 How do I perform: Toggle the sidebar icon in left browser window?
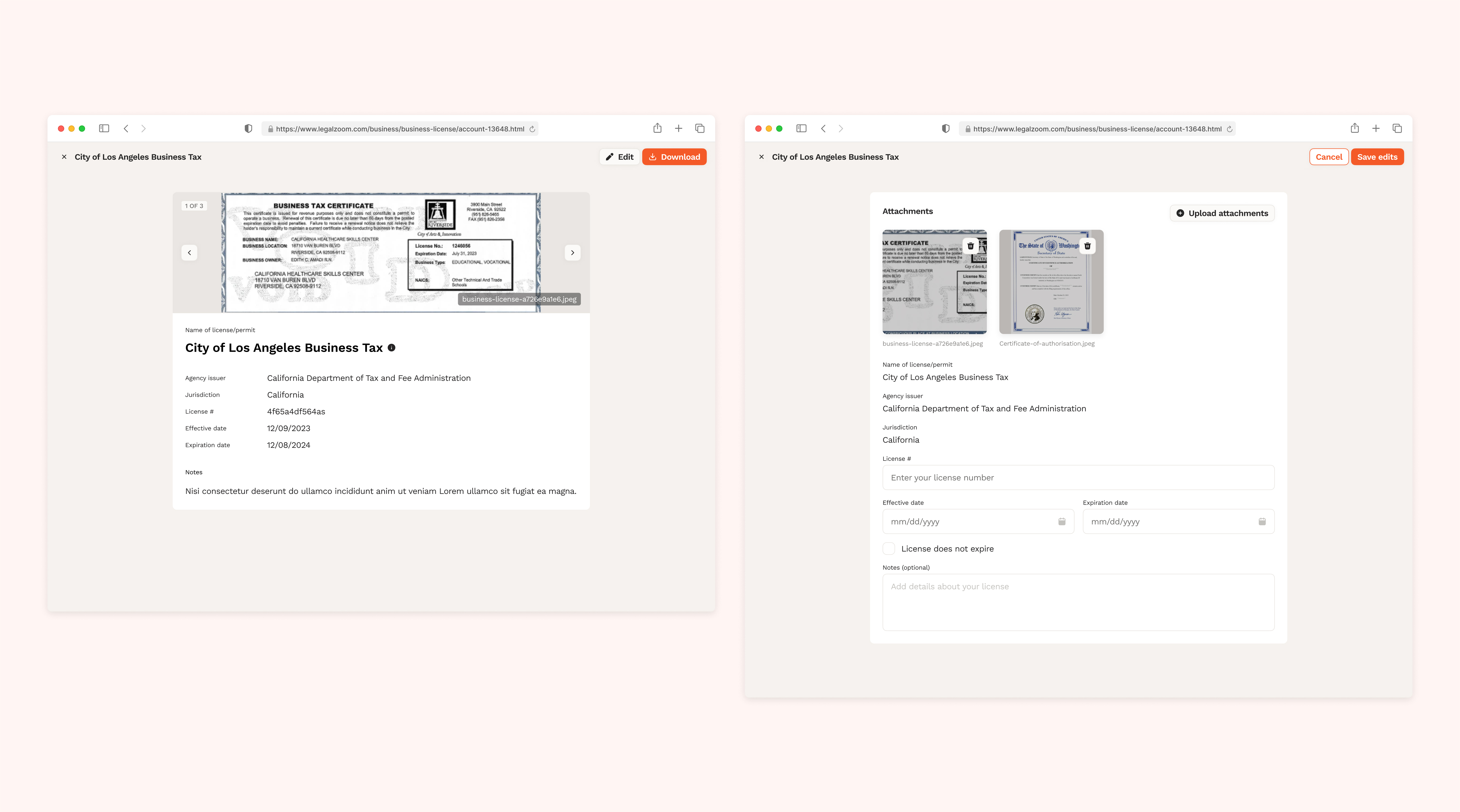coord(104,129)
